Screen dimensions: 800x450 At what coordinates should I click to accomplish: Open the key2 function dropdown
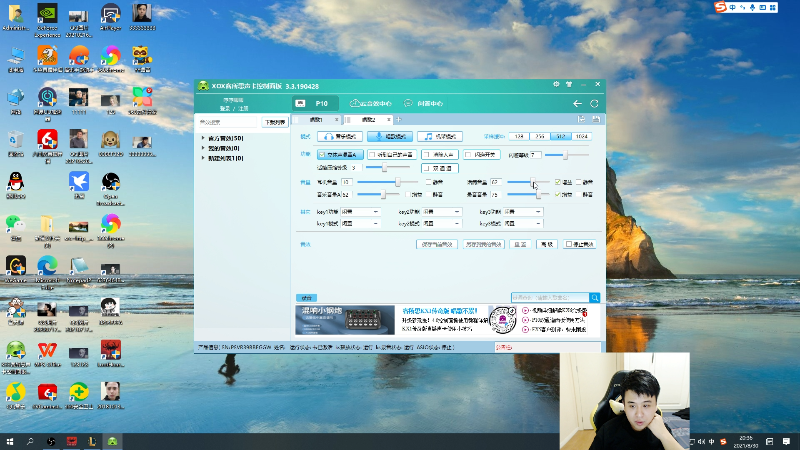point(442,212)
